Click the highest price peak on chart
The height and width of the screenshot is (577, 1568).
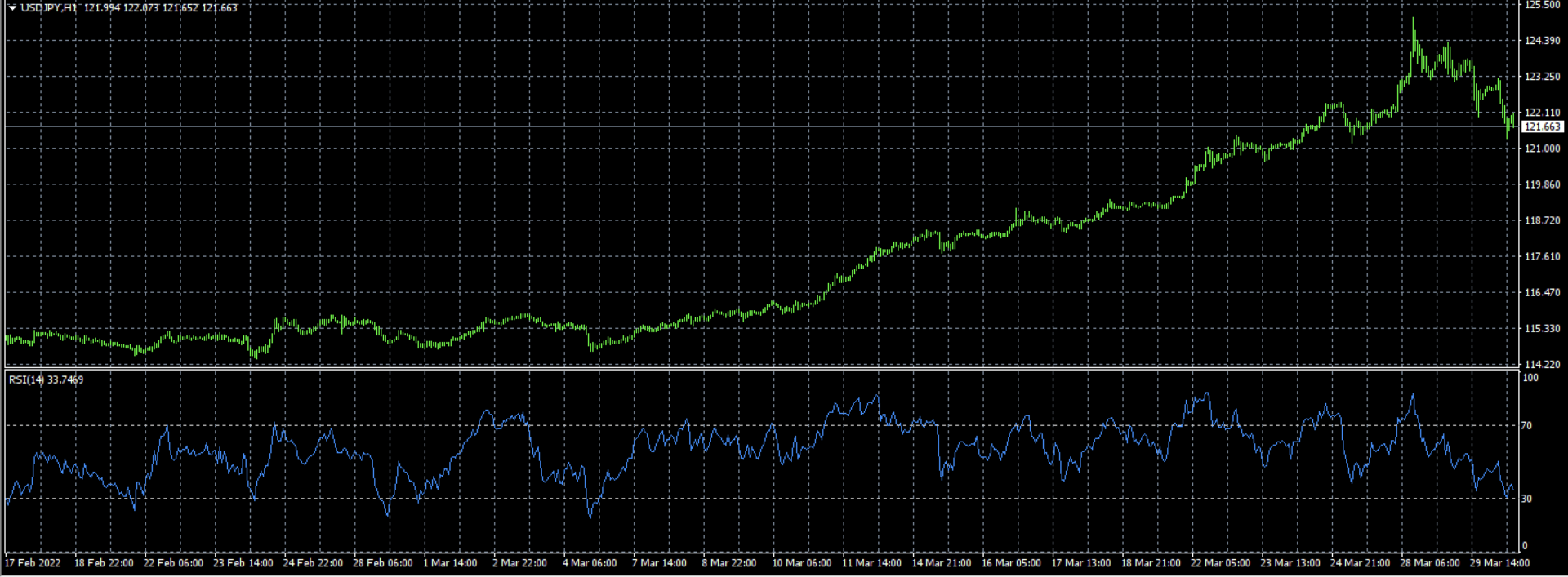point(1414,20)
